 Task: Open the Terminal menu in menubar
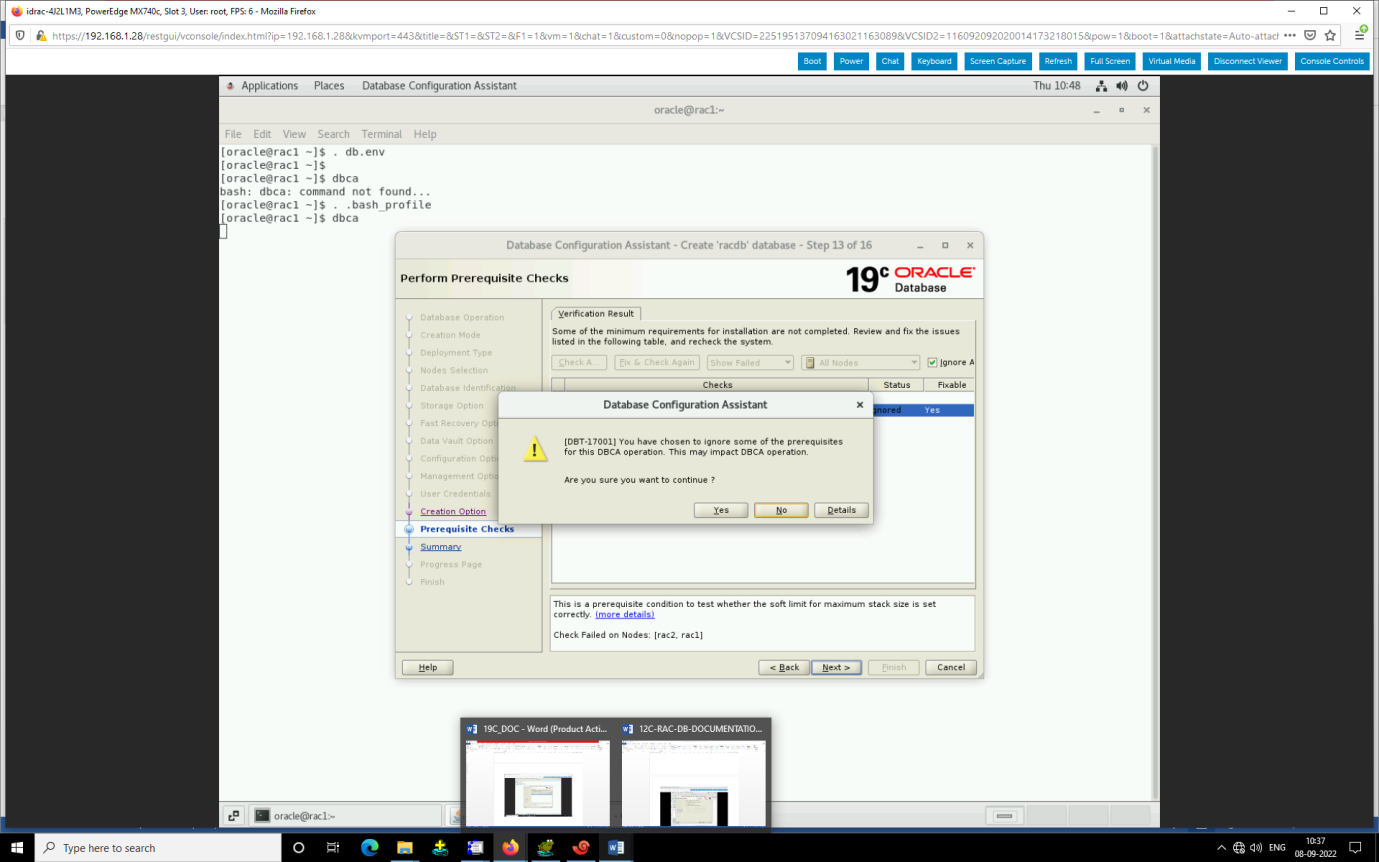tap(382, 134)
